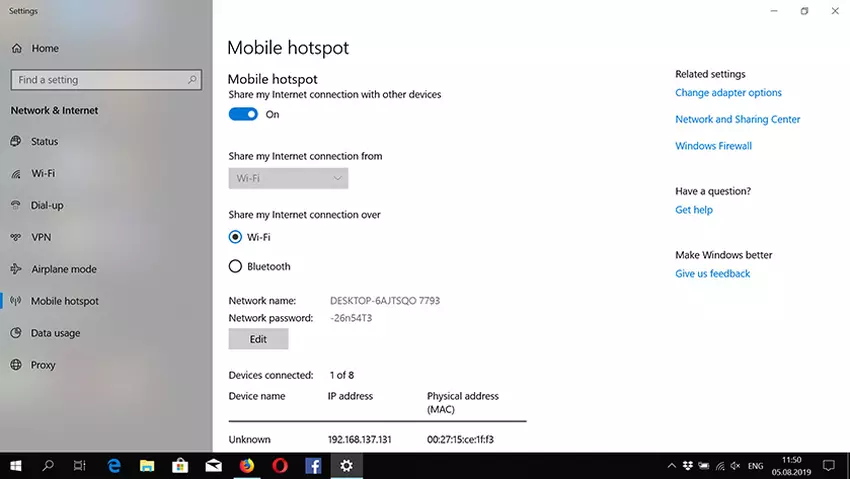The width and height of the screenshot is (850, 479).
Task: Open the Change adapter options link
Action: (728, 93)
